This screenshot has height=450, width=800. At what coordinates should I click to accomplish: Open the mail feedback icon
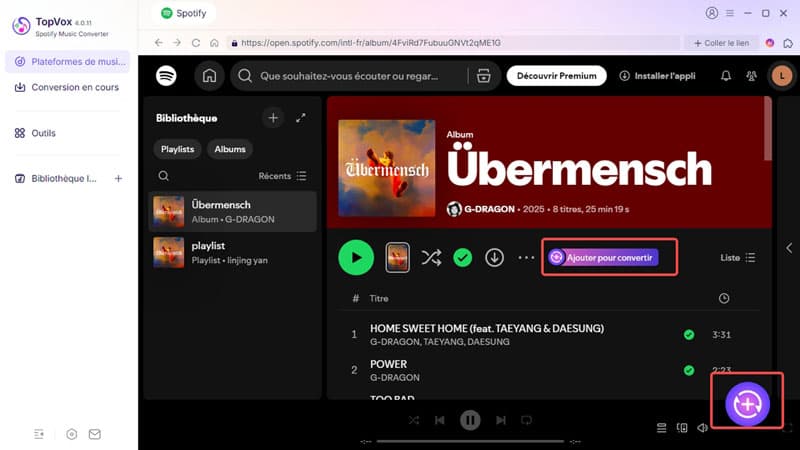click(95, 434)
